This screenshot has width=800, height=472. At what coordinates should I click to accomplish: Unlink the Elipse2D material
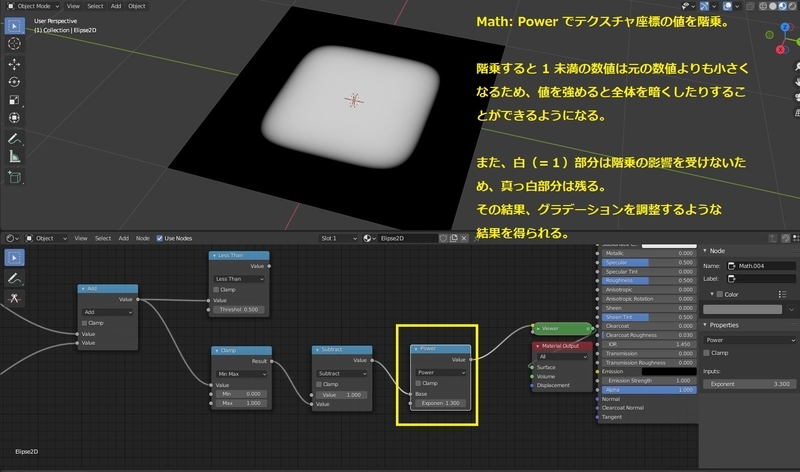pyautogui.click(x=464, y=238)
